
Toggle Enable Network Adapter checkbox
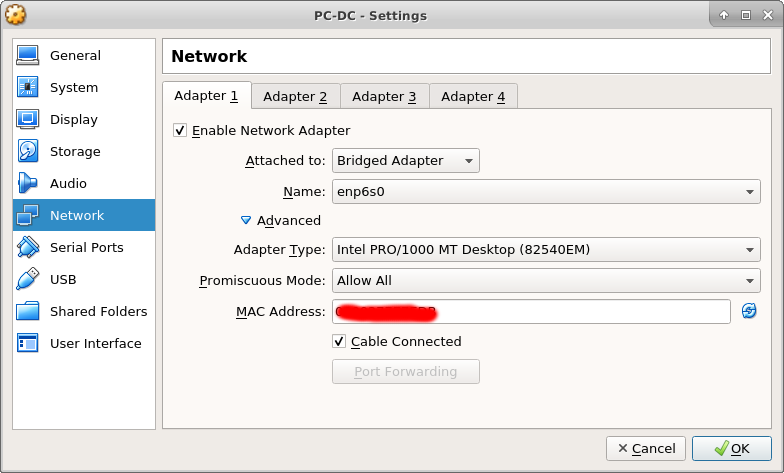pos(180,130)
